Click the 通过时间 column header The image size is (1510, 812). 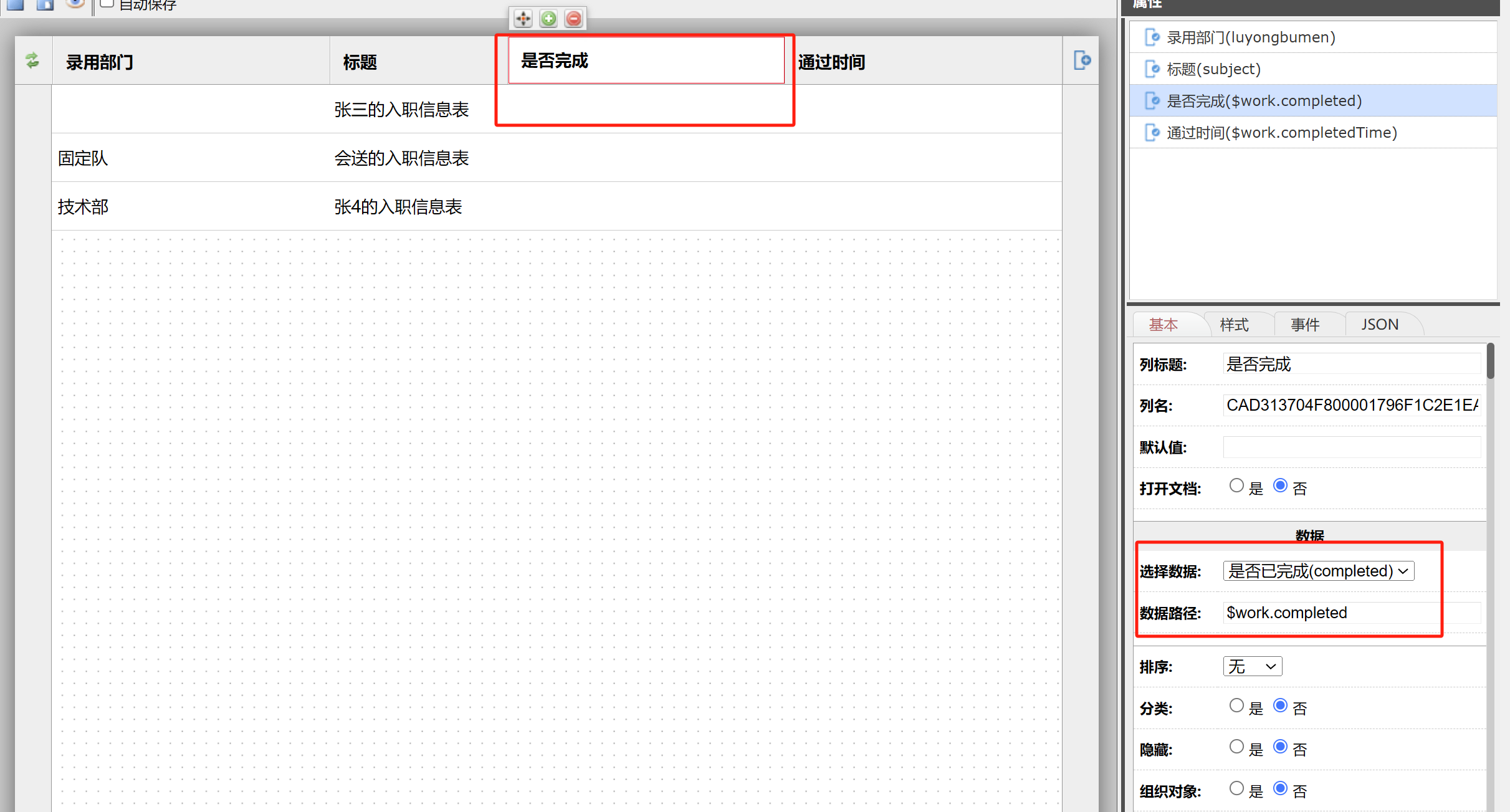pyautogui.click(x=831, y=62)
